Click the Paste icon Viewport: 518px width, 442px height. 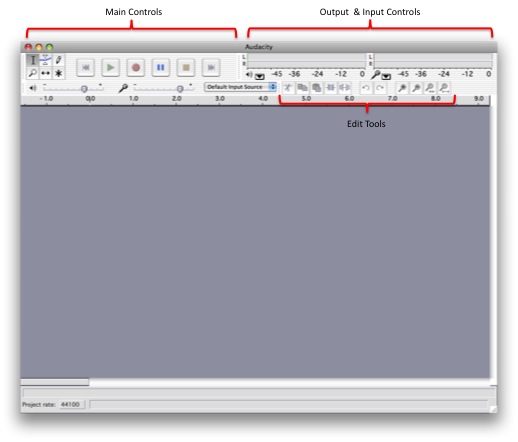click(x=316, y=88)
